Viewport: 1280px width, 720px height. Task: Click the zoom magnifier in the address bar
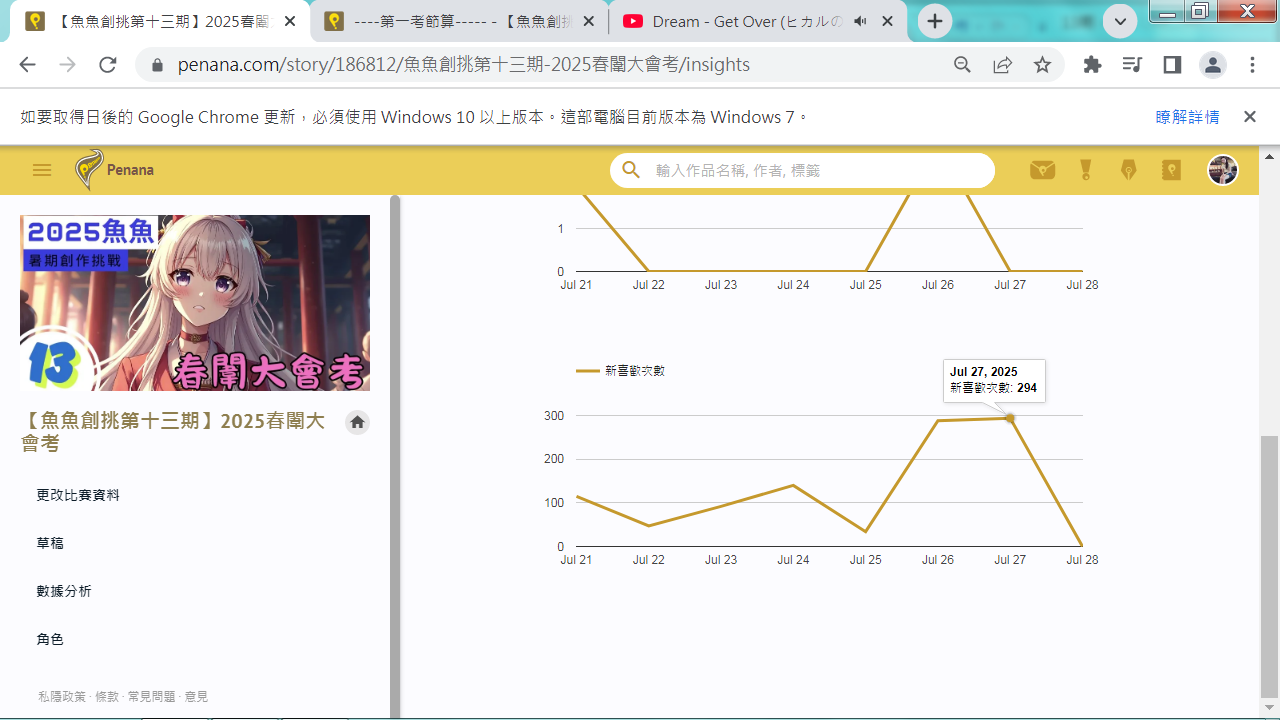click(962, 65)
